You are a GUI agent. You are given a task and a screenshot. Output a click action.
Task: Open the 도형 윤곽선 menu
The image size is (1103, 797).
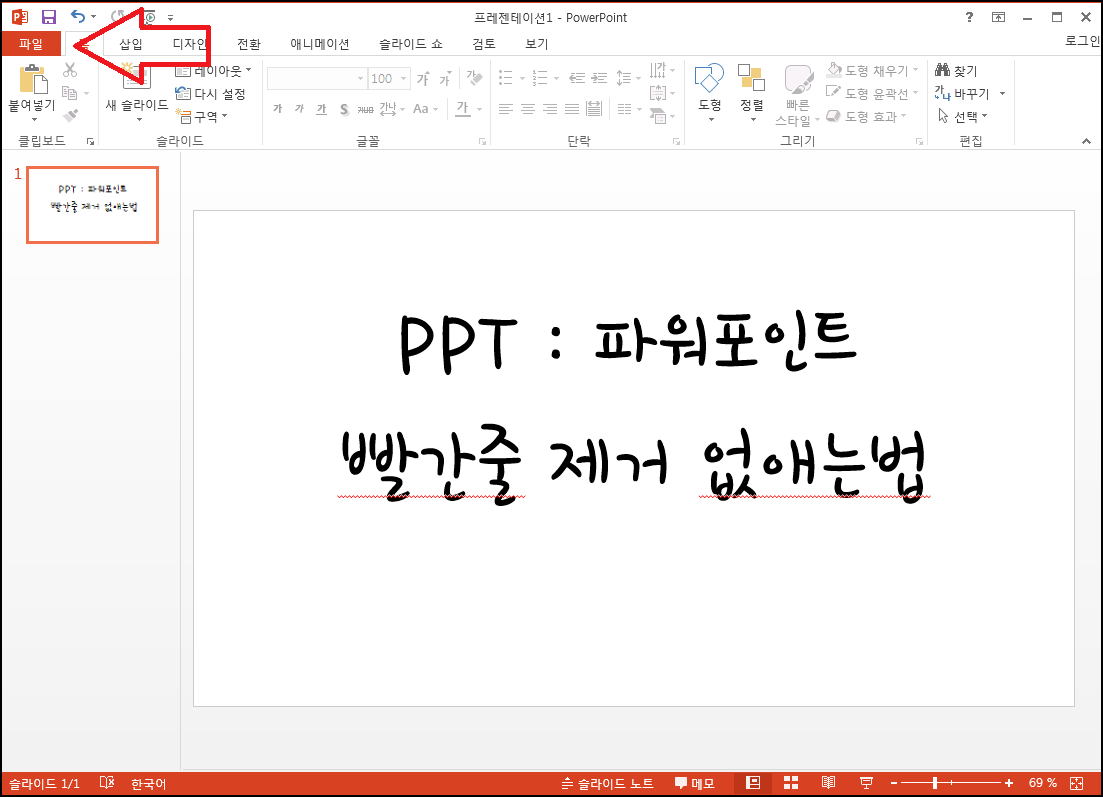tap(872, 93)
